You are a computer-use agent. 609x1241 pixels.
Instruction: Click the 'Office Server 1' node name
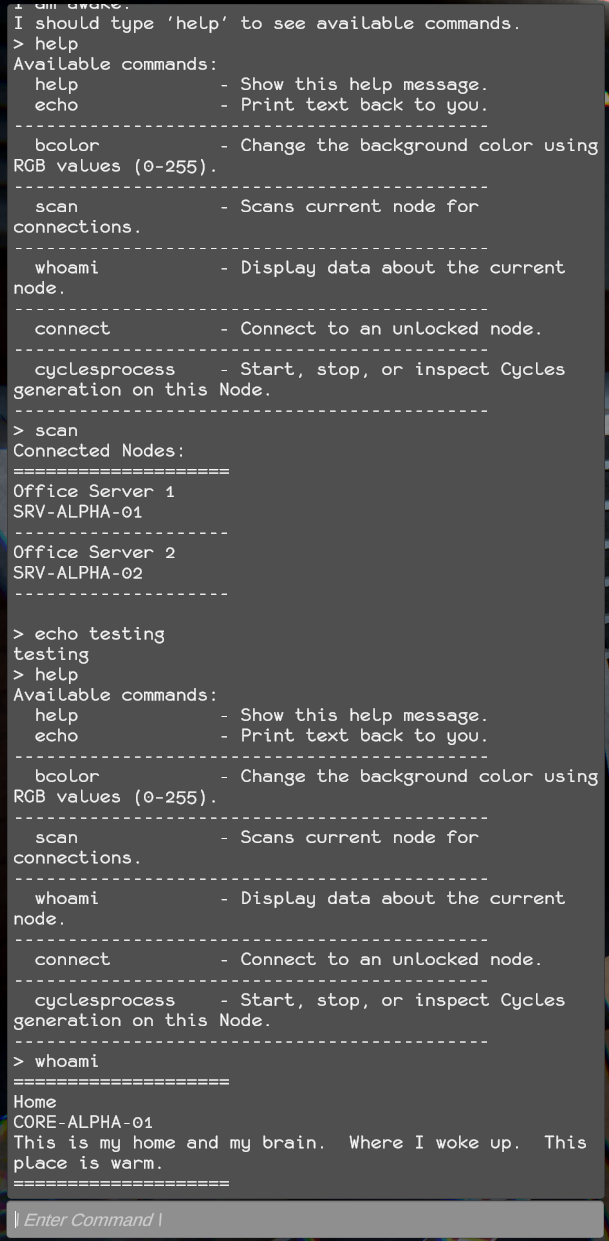(x=94, y=491)
